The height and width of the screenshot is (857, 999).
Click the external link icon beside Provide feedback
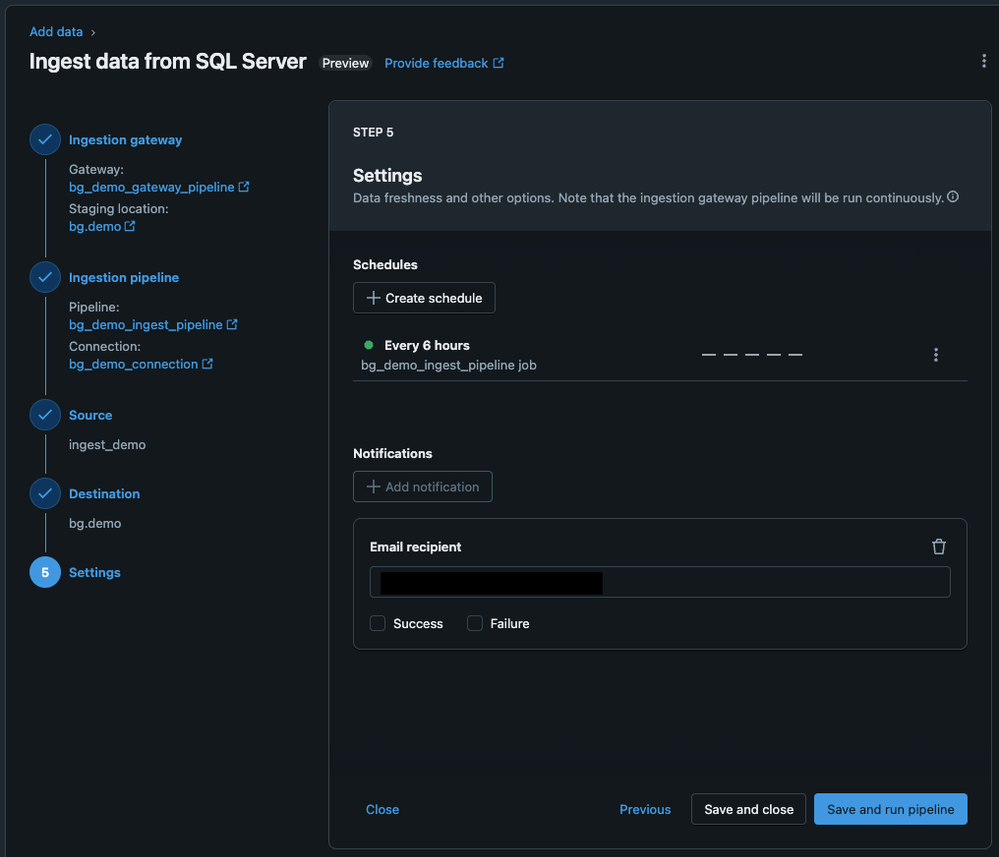click(x=498, y=63)
